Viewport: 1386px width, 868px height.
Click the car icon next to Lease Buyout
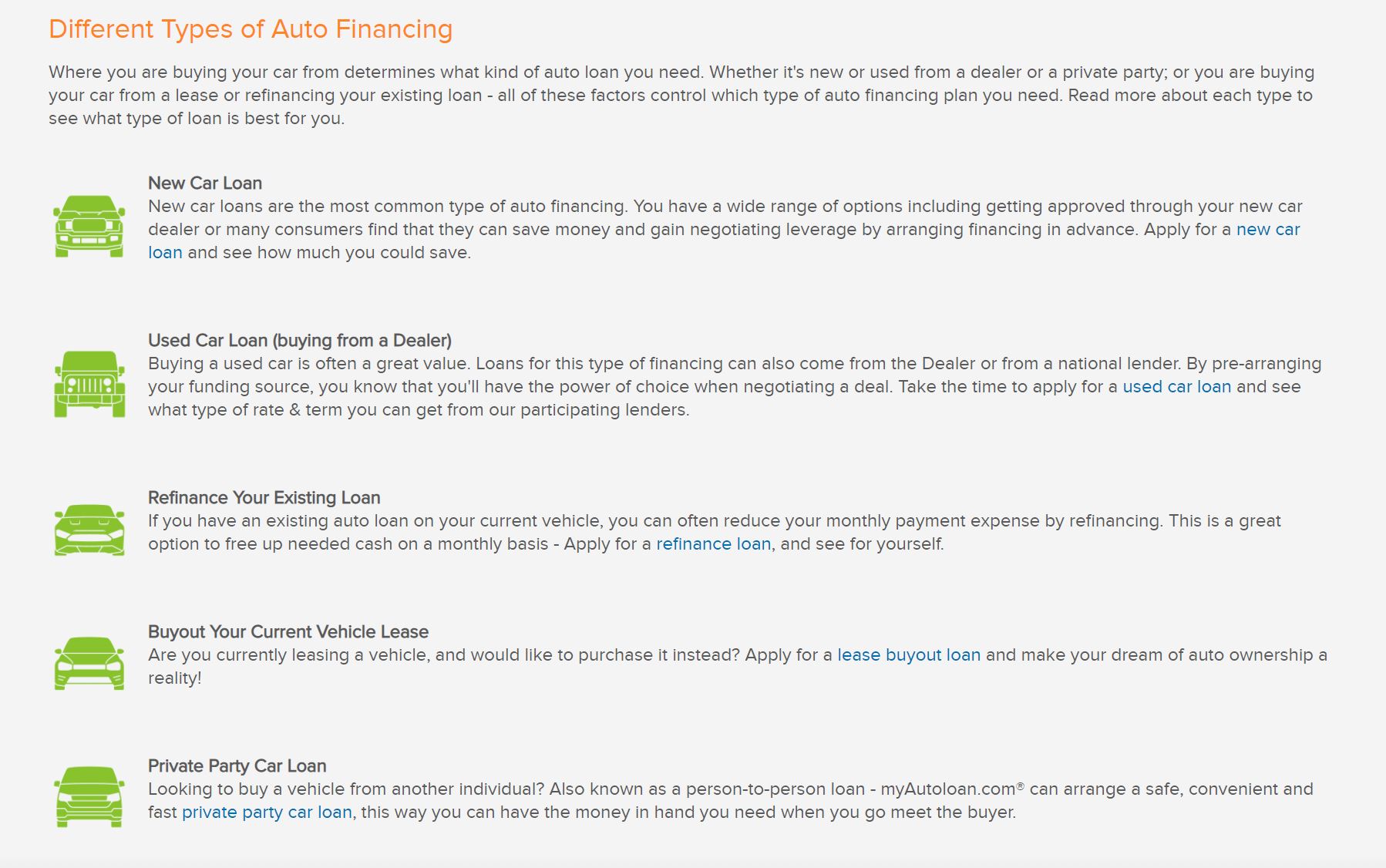coord(89,663)
